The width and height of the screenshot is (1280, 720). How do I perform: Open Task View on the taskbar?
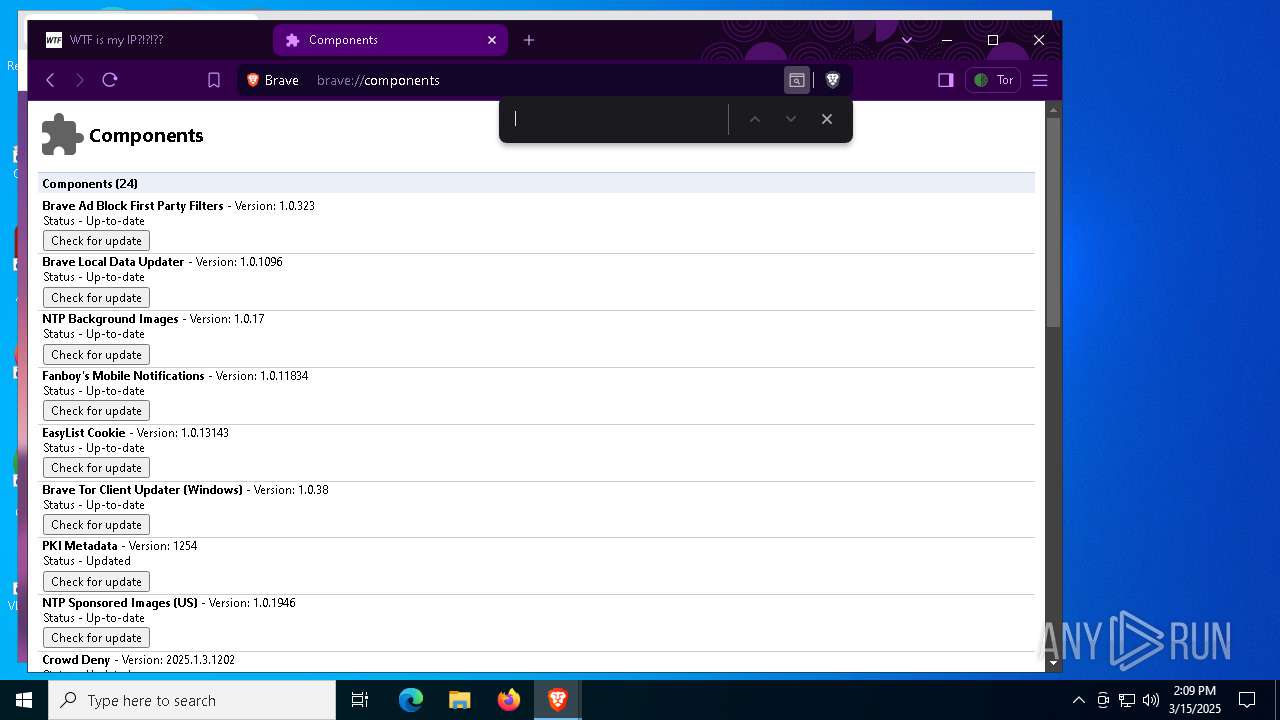click(360, 700)
